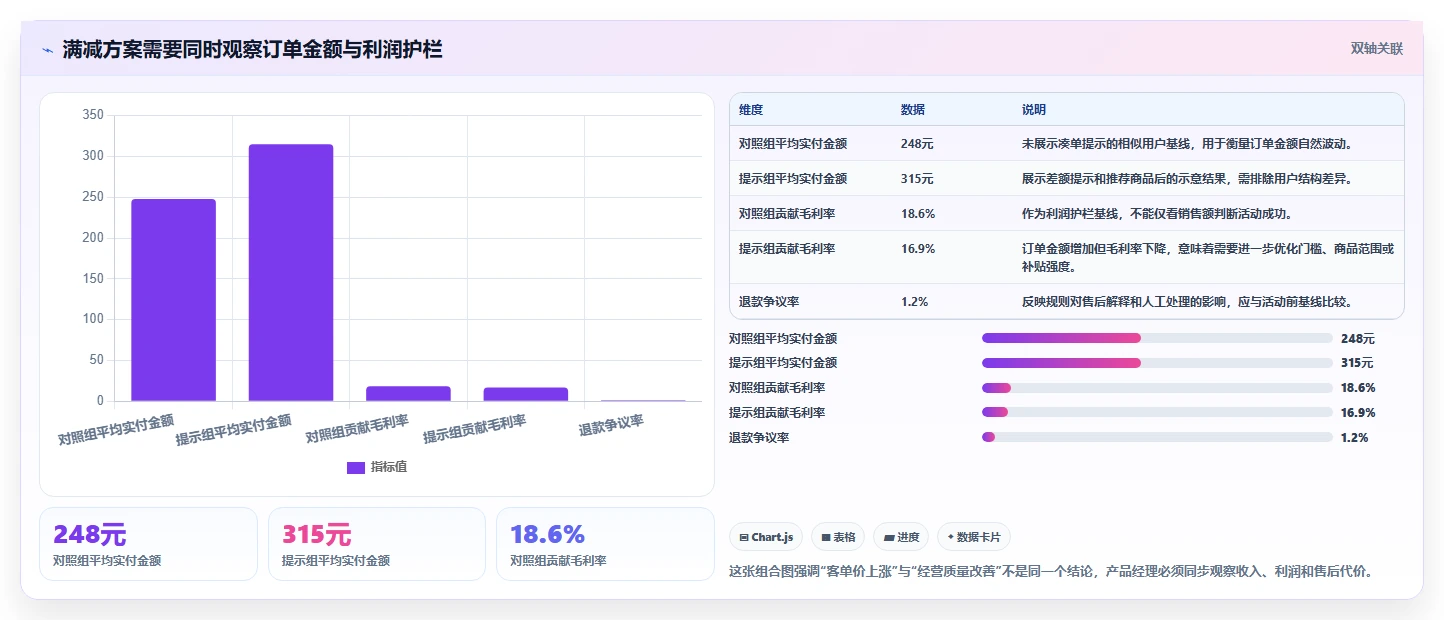Click the chart icon in Chart.js tag
This screenshot has height=620, width=1444.
744,538
